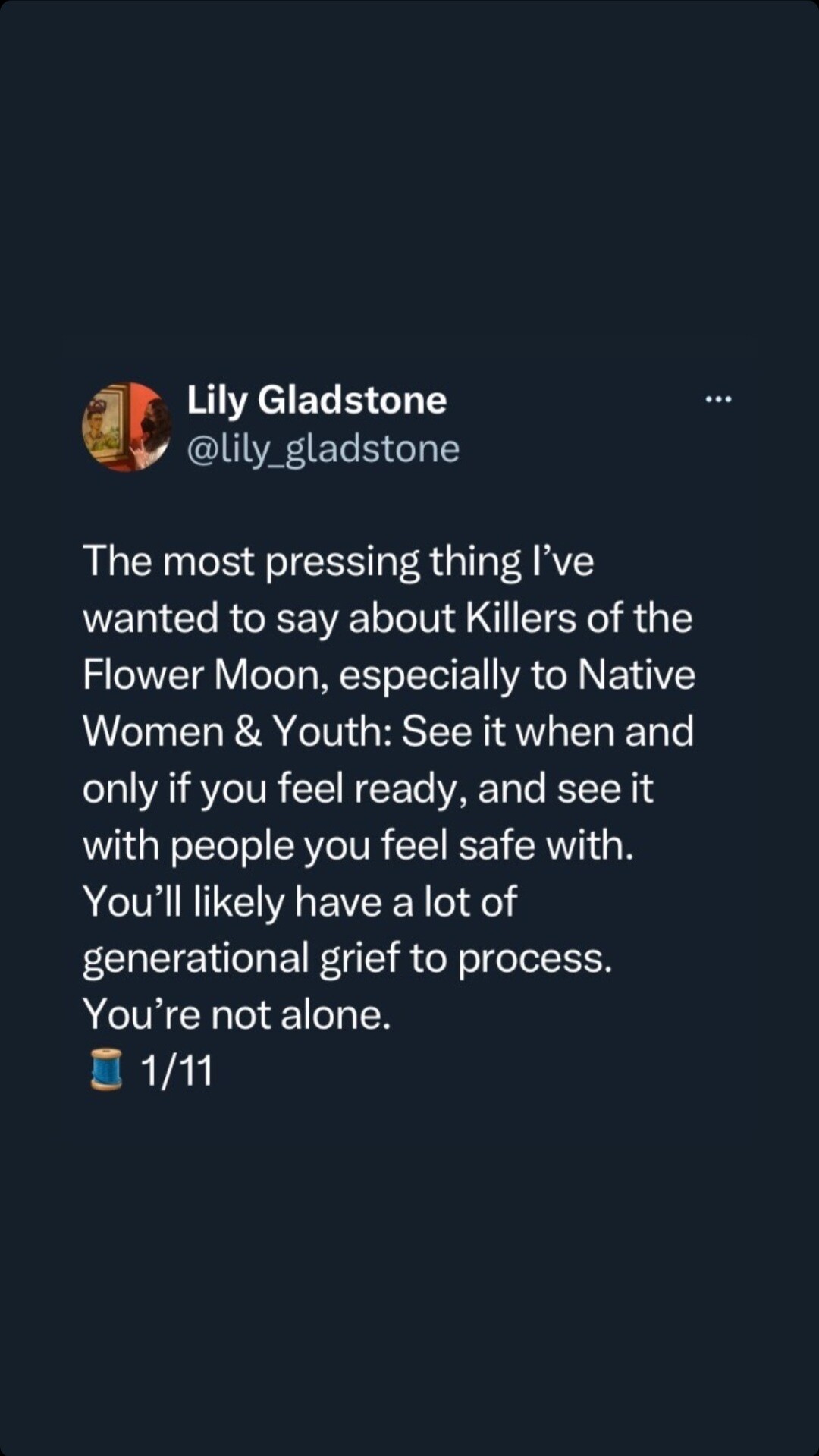Open the three-dot more options menu
The height and width of the screenshot is (1456, 819).
718,399
